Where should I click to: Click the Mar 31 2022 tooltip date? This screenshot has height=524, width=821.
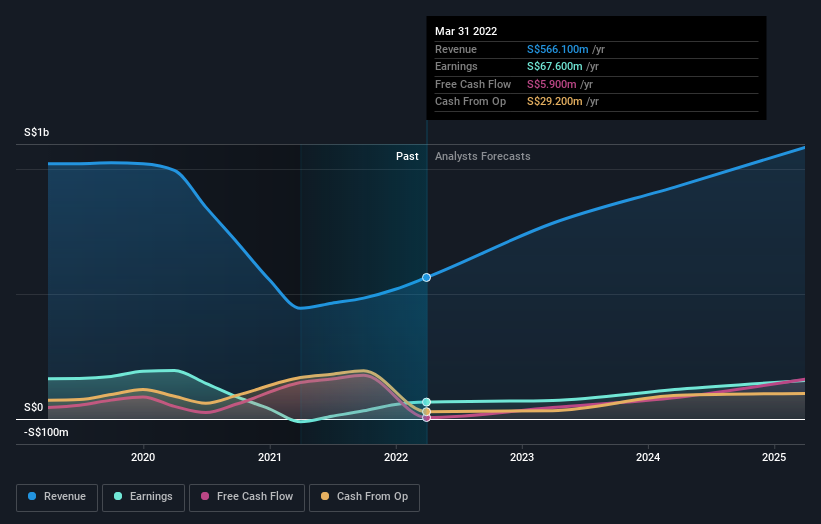point(466,31)
